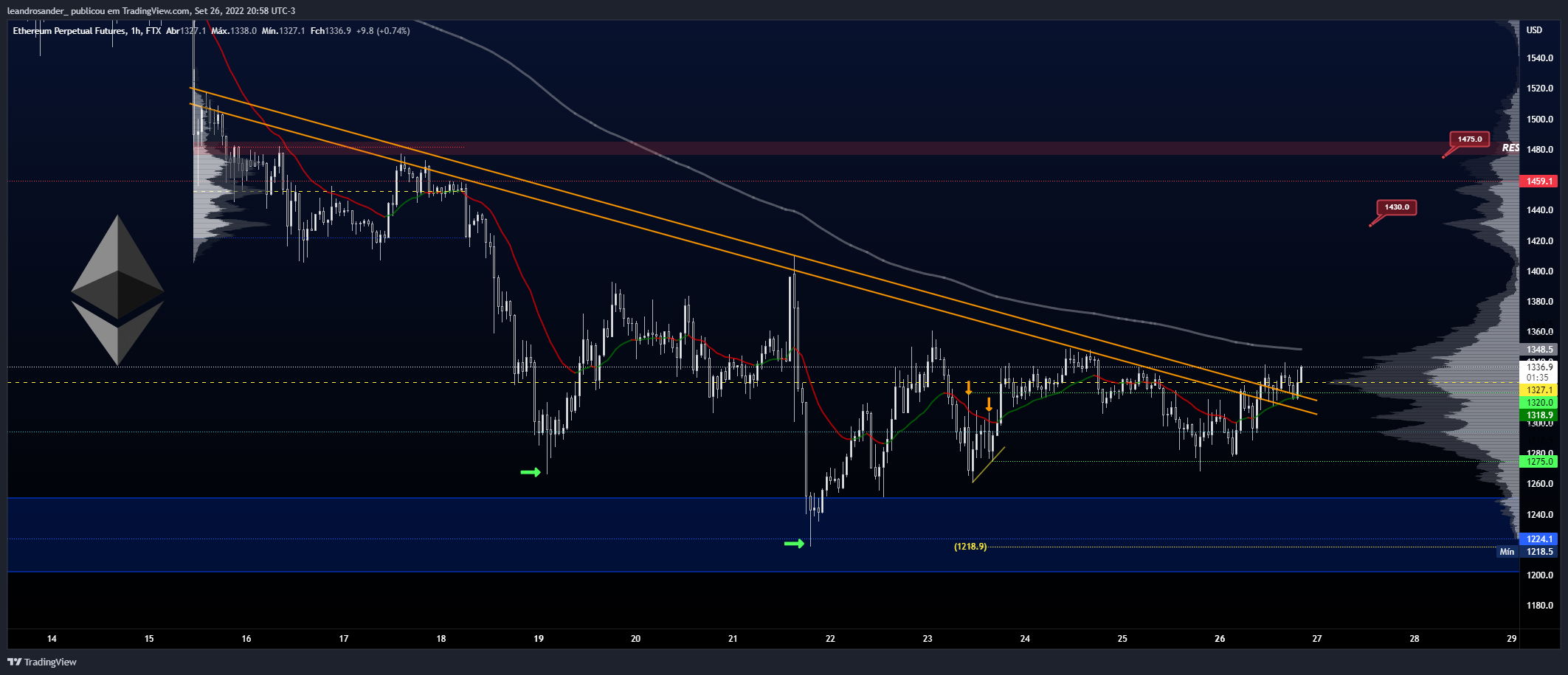Click 1180.0 on the price scale
Screen dimensions: 1568x675
1540,606
